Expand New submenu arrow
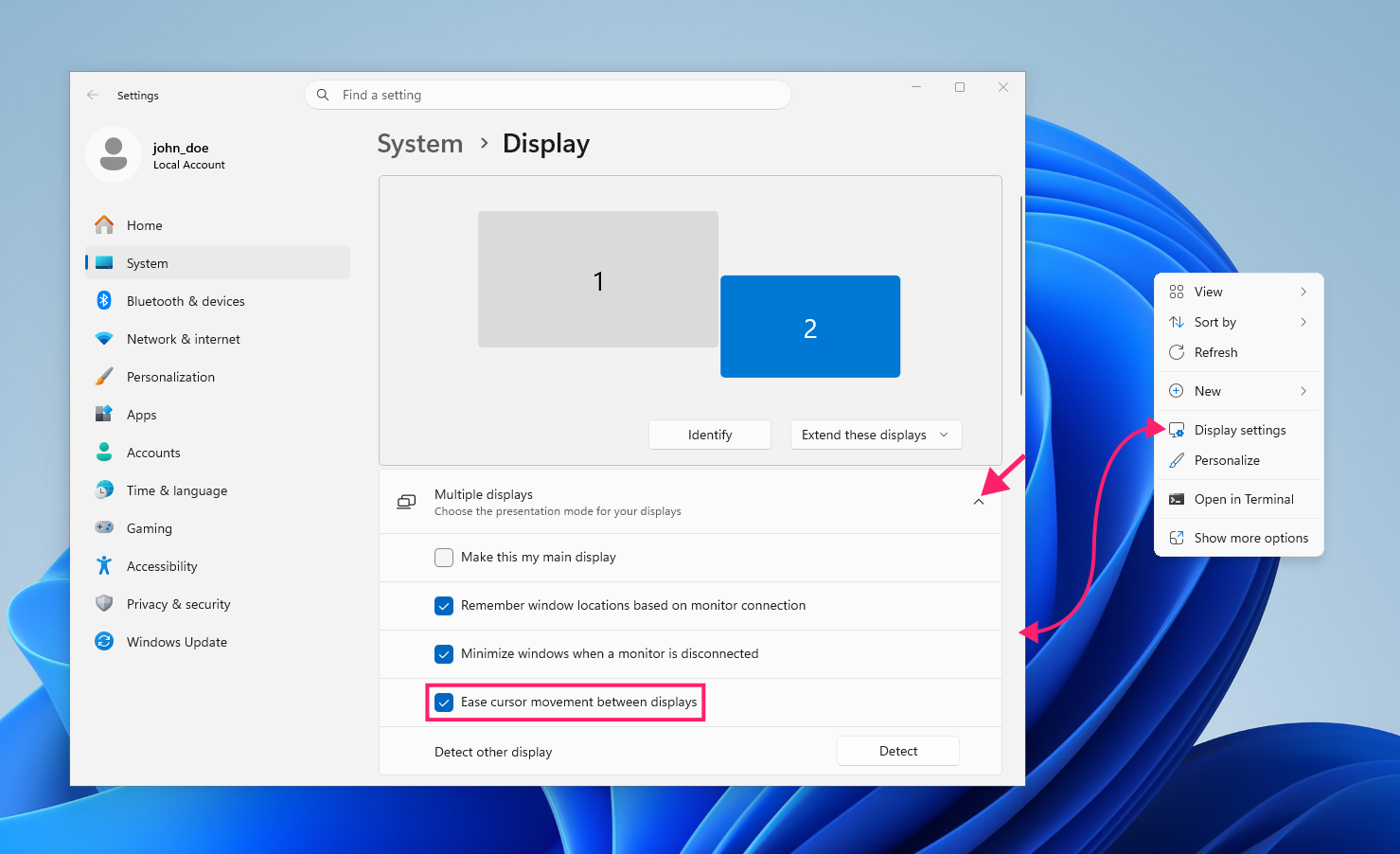 pos(1303,391)
